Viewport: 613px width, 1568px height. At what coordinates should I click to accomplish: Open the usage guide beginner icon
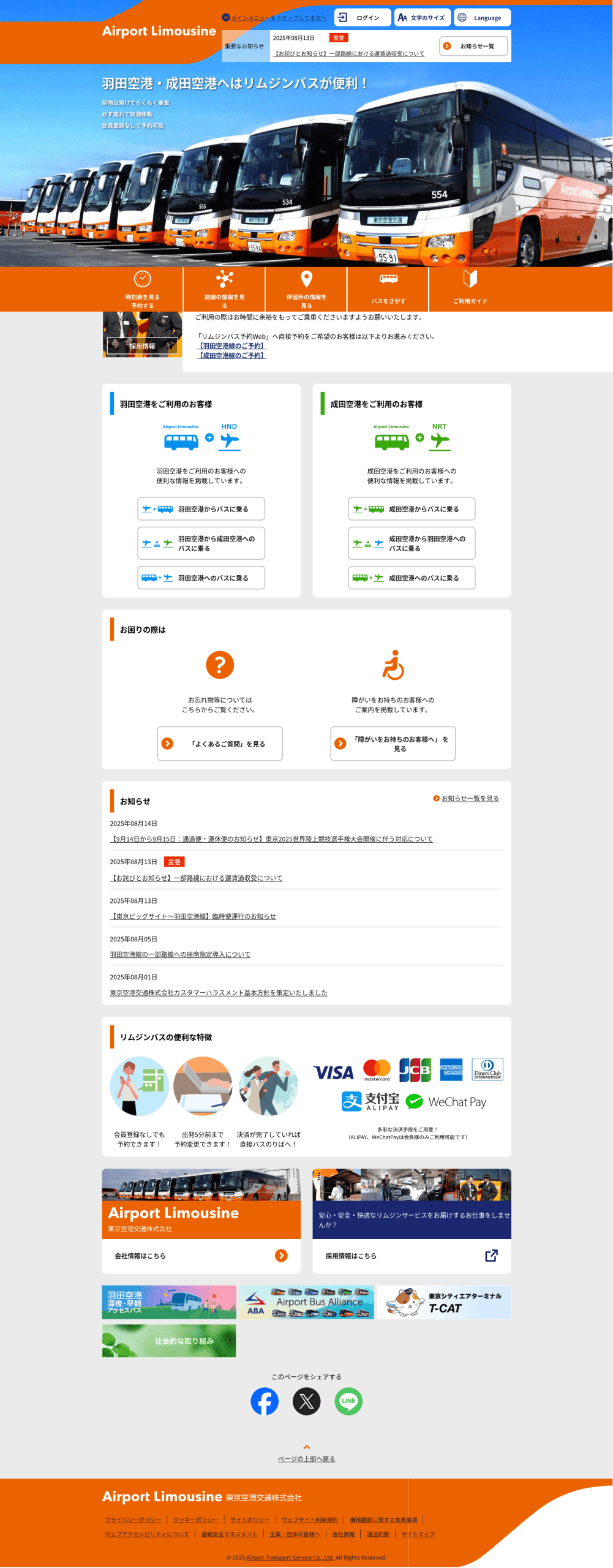[x=470, y=279]
